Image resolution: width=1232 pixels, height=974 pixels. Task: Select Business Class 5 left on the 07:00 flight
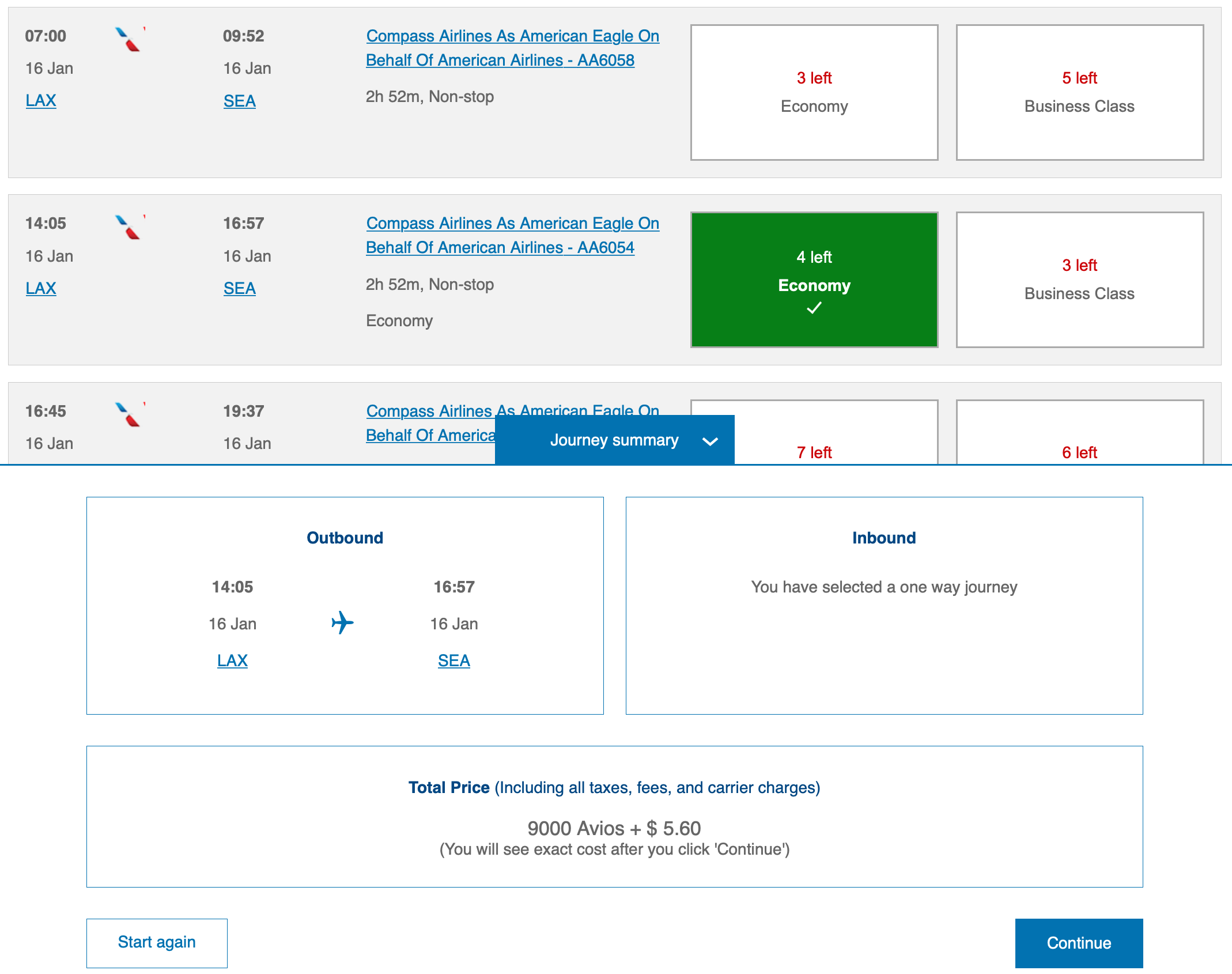point(1080,92)
